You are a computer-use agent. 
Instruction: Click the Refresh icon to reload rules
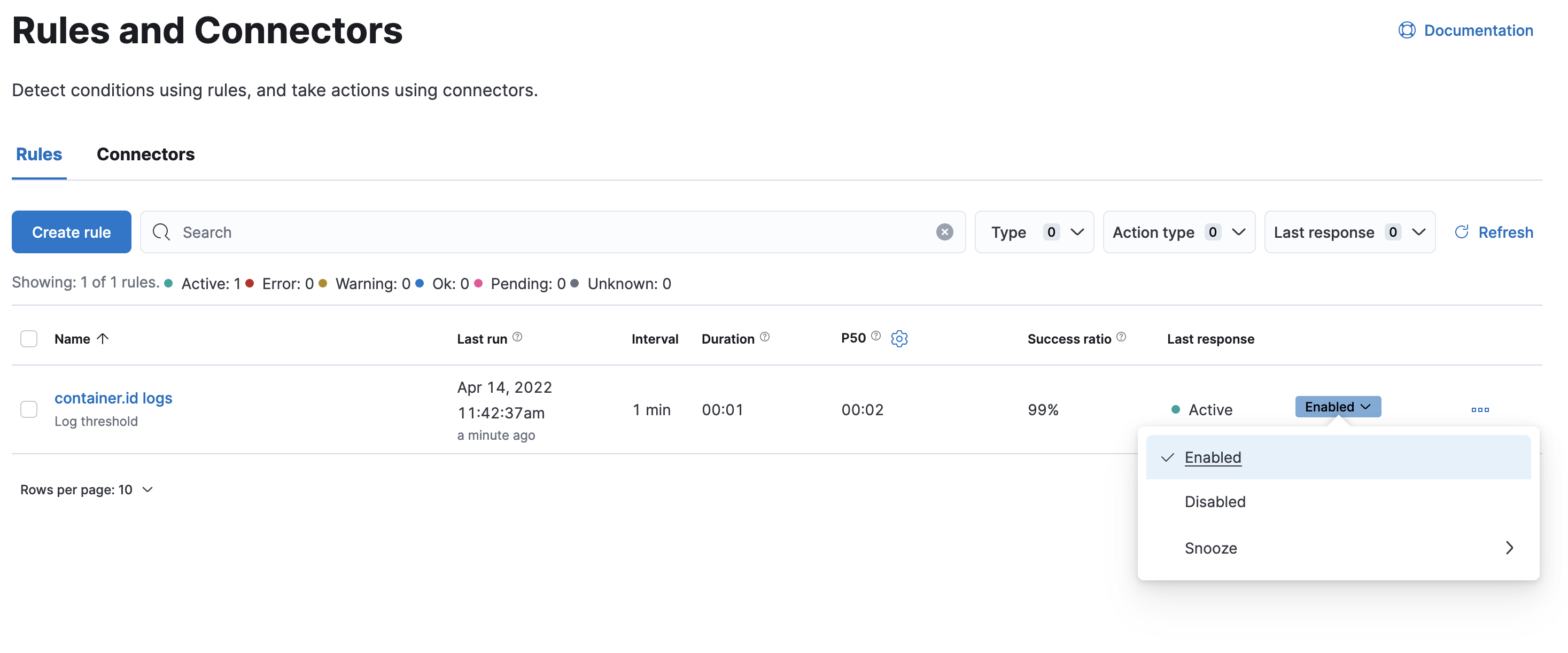tap(1462, 232)
